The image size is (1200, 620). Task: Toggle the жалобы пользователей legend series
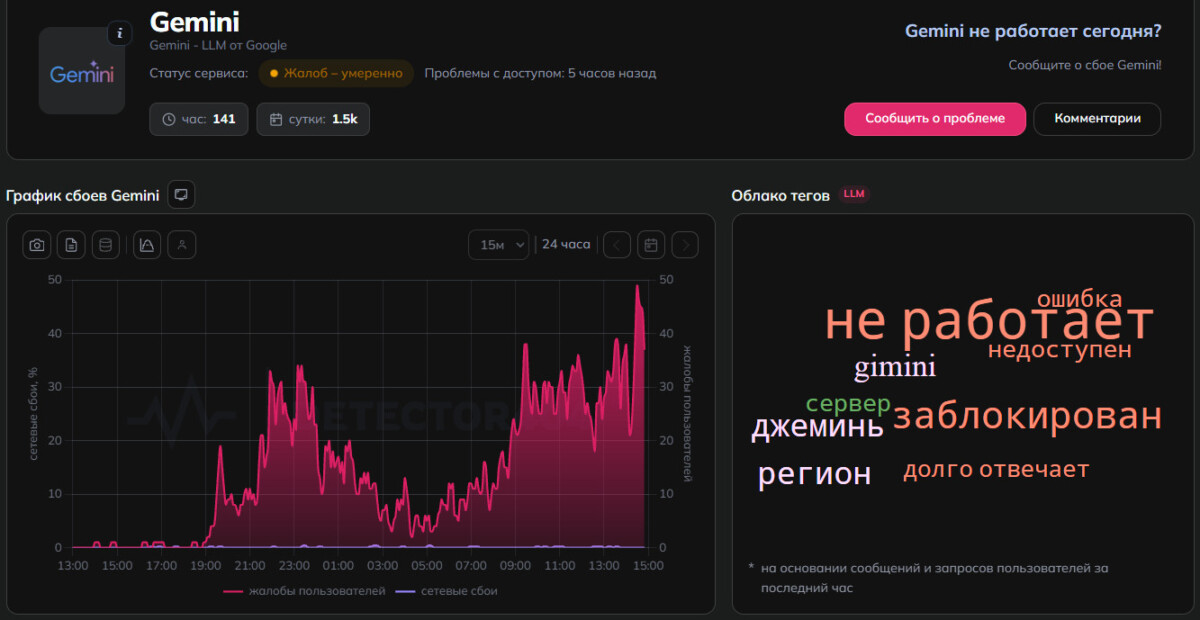tap(304, 591)
